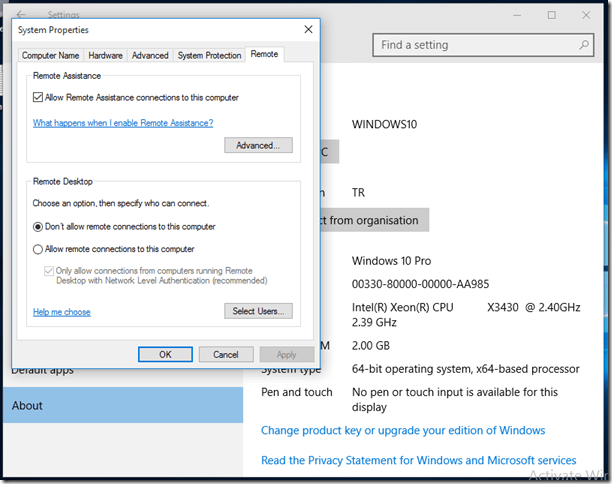Switch to the Computer Name tab
Screen dimensions: 612x484
pyautogui.click(x=51, y=56)
